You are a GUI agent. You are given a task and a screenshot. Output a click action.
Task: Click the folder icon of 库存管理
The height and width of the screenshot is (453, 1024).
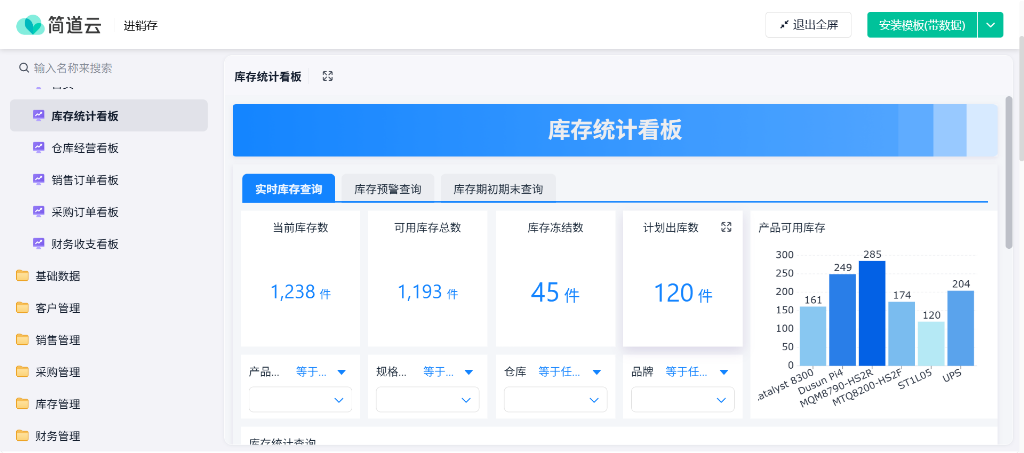pyautogui.click(x=23, y=403)
